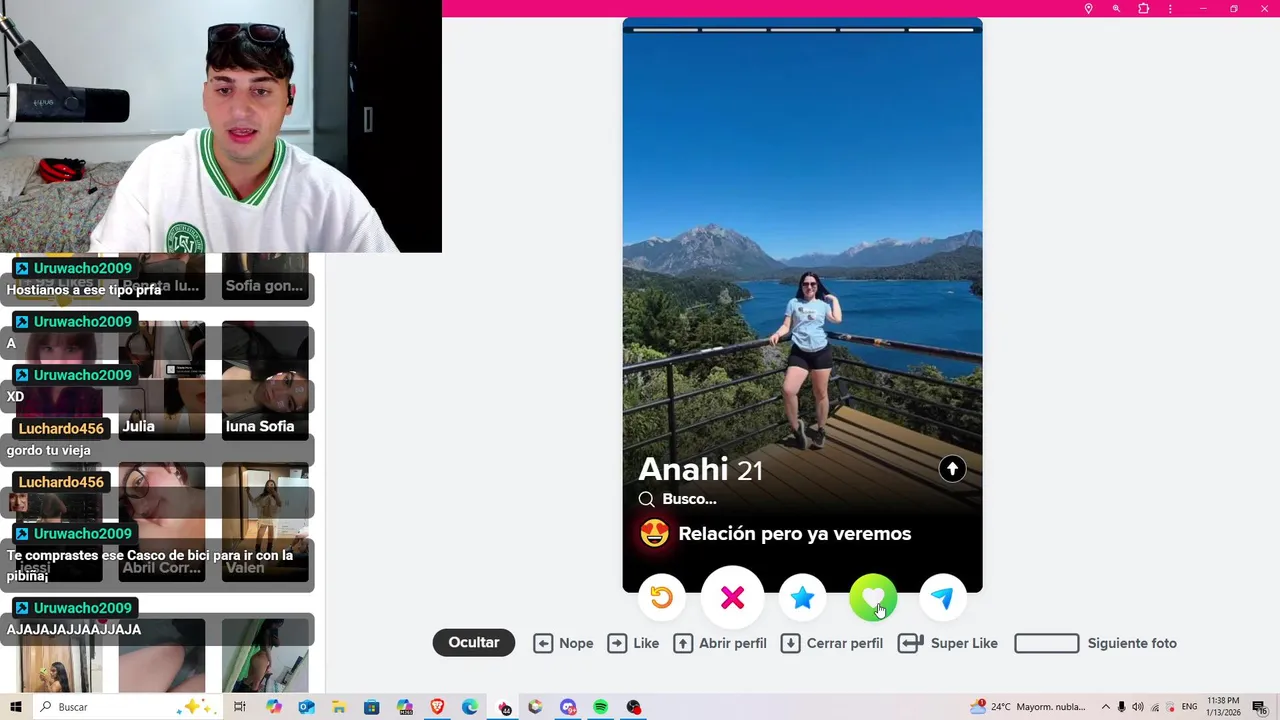Screen dimensions: 1280x720
Task: Click the pink X Nope button
Action: (x=732, y=598)
